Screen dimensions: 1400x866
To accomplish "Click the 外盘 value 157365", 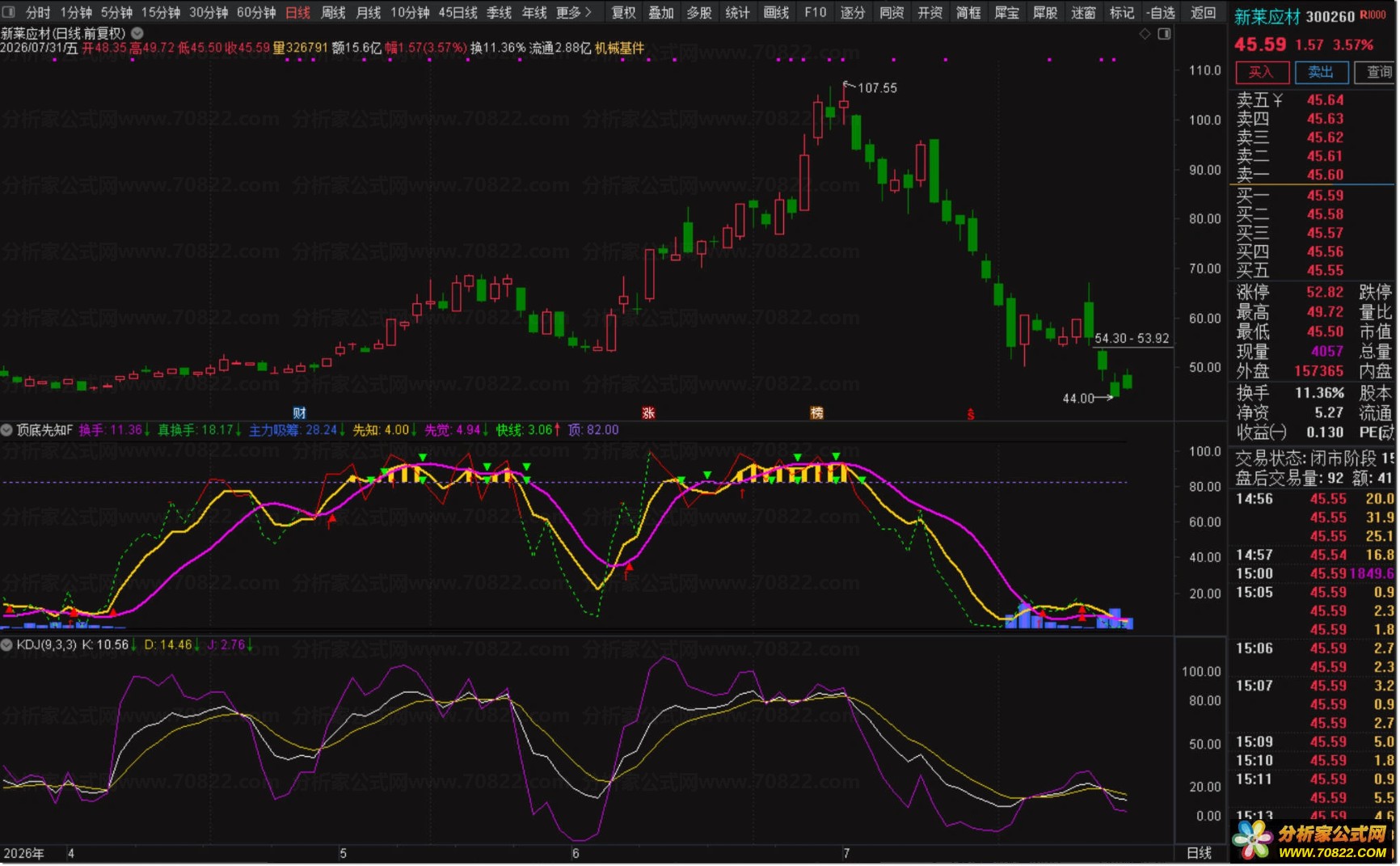I will click(1319, 371).
